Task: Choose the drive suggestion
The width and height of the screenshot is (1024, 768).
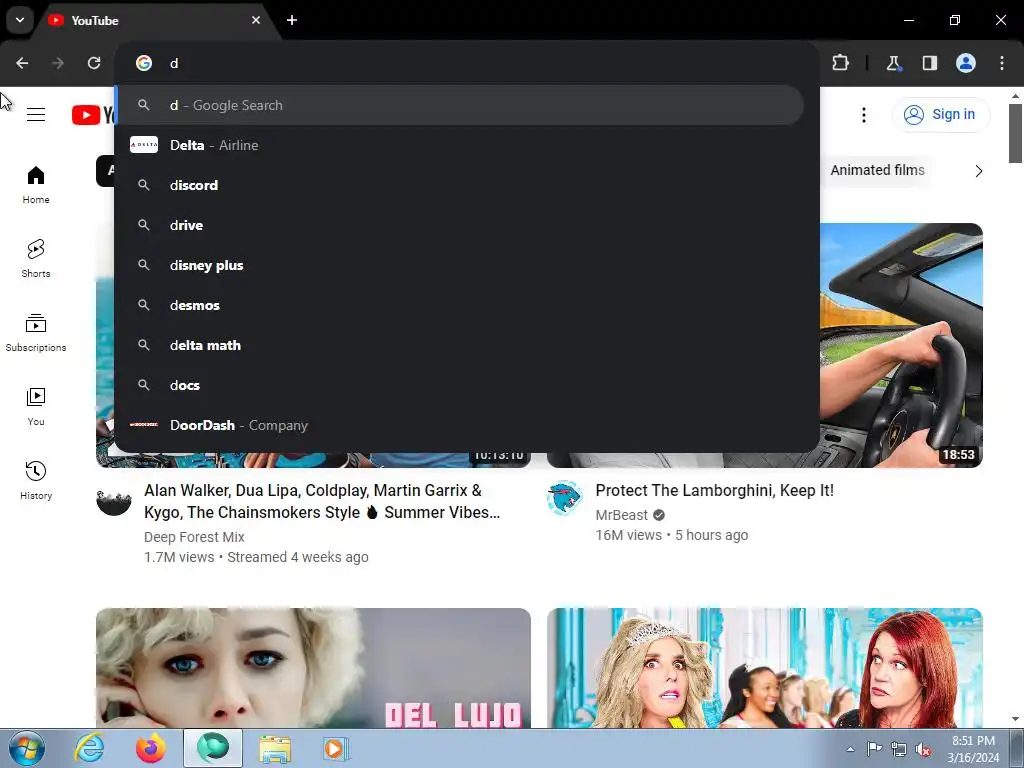Action: [459, 225]
